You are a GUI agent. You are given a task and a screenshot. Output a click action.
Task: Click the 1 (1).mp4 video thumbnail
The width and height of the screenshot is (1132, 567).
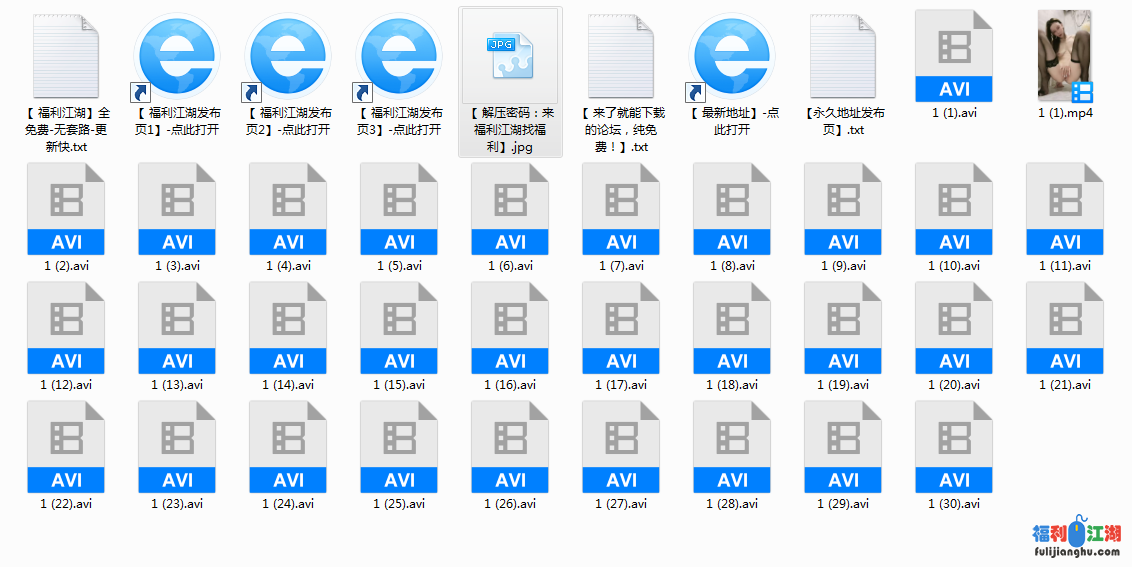tap(1065, 57)
